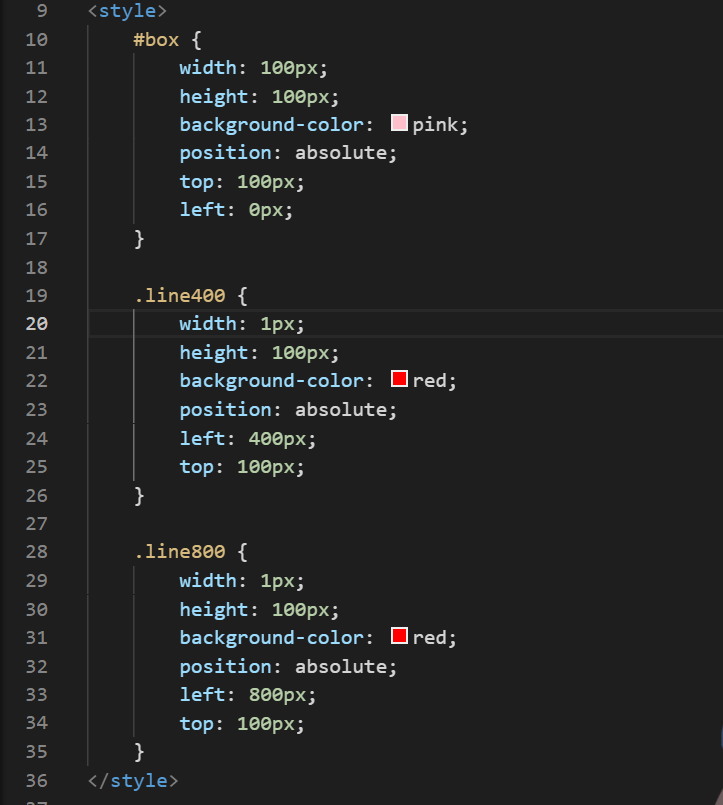Click 'position: absolute;' on line 23
Screen dimensions: 723x805
click(288, 410)
